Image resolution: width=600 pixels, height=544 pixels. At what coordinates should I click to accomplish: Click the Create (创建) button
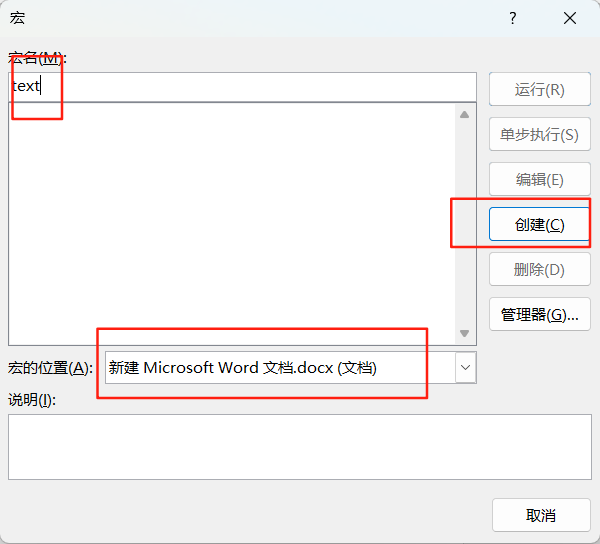click(540, 224)
